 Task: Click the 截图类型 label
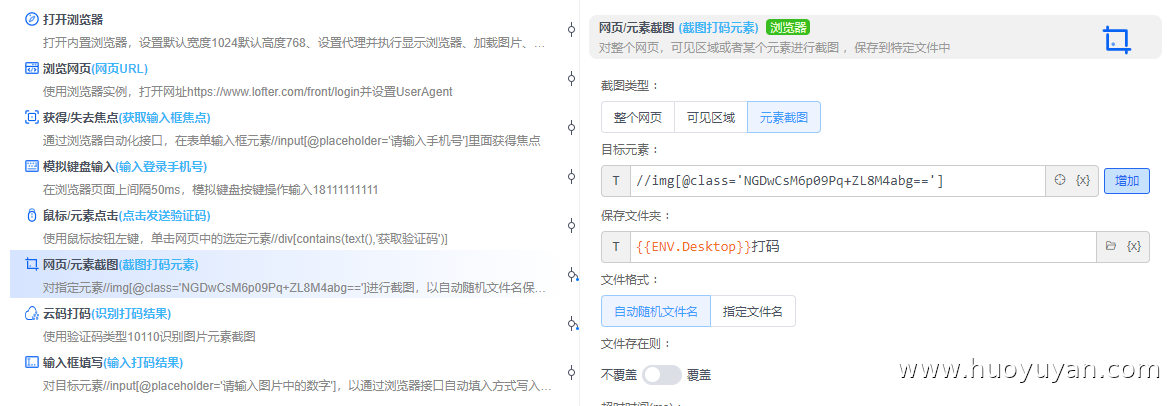click(630, 85)
